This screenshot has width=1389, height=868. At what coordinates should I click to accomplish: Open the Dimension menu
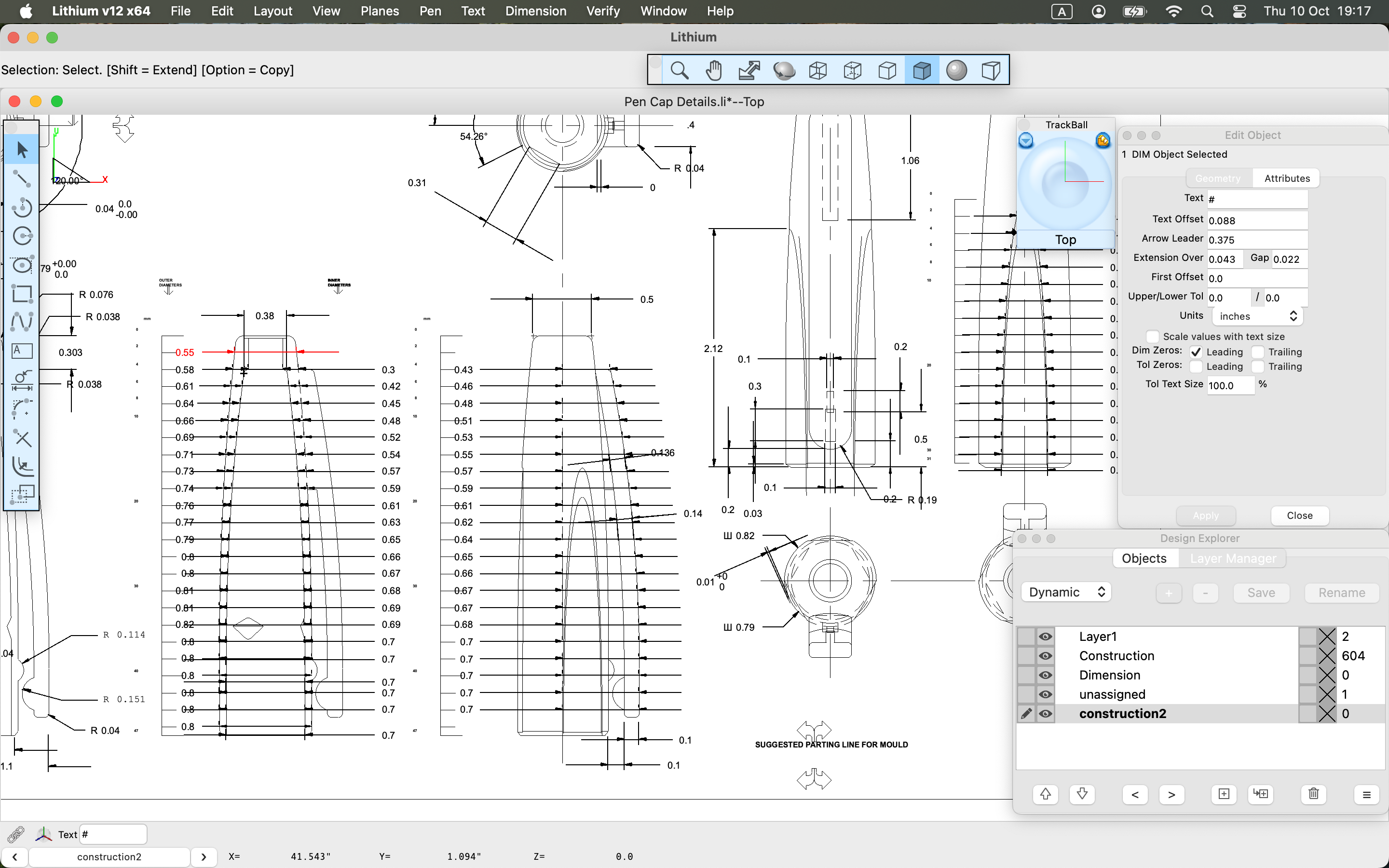click(x=535, y=11)
